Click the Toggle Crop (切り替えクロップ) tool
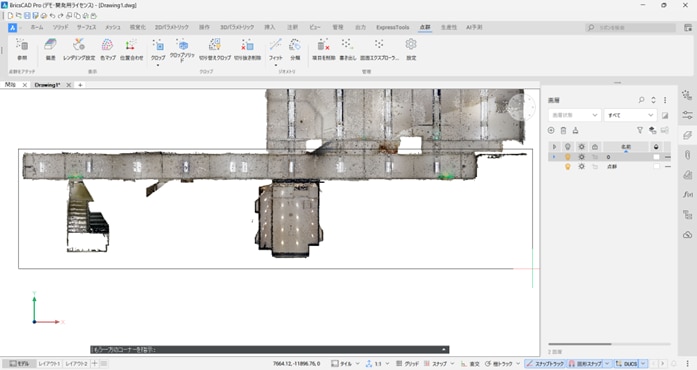697x370 pixels. 215,49
